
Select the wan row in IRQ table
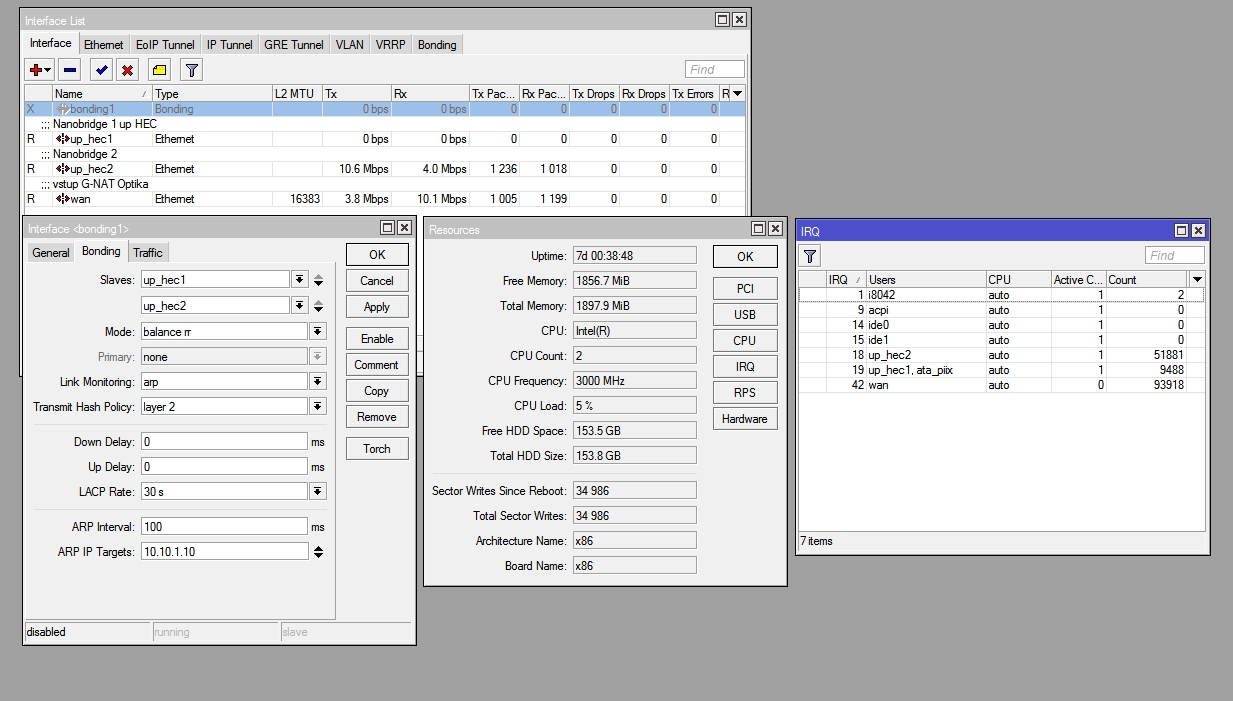[x=1001, y=385]
